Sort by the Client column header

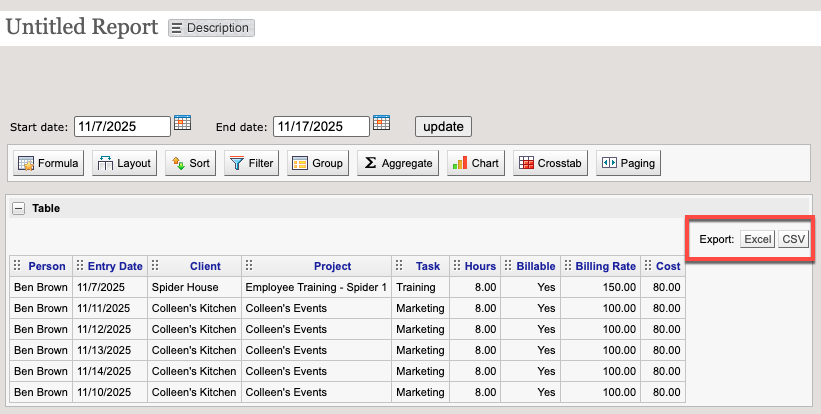[x=205, y=266]
